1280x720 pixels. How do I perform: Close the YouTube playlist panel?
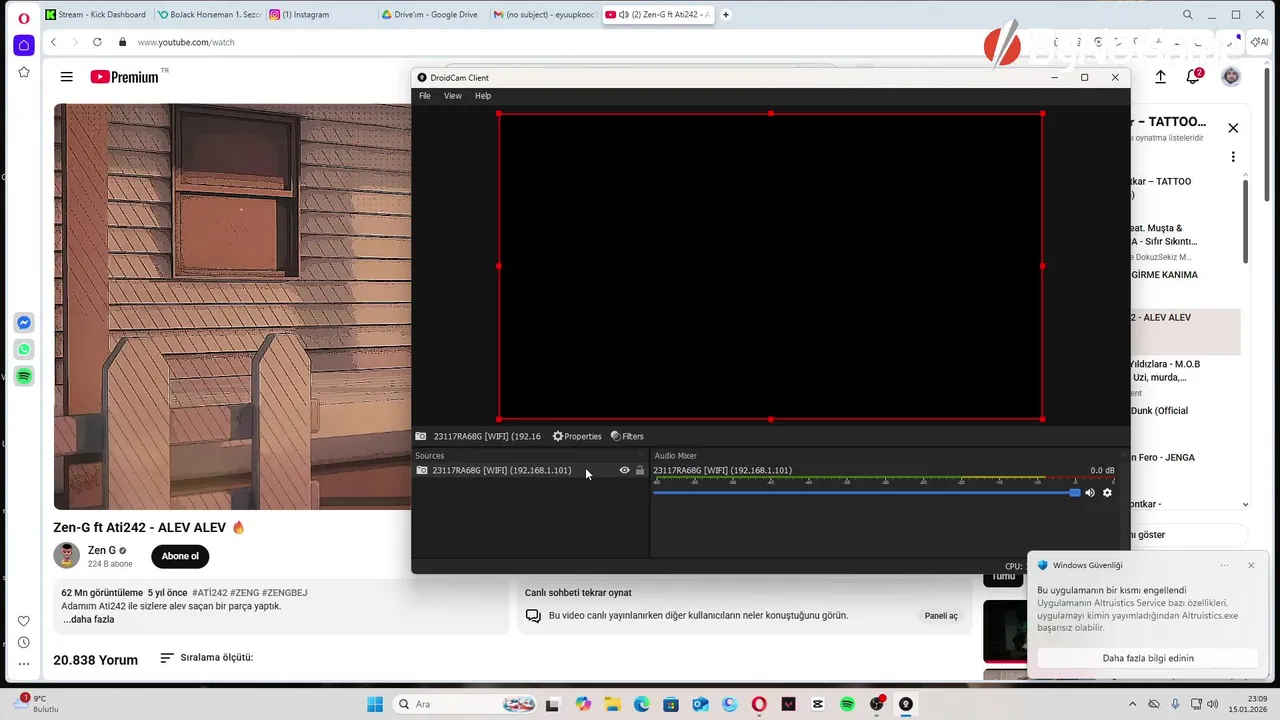tap(1233, 128)
